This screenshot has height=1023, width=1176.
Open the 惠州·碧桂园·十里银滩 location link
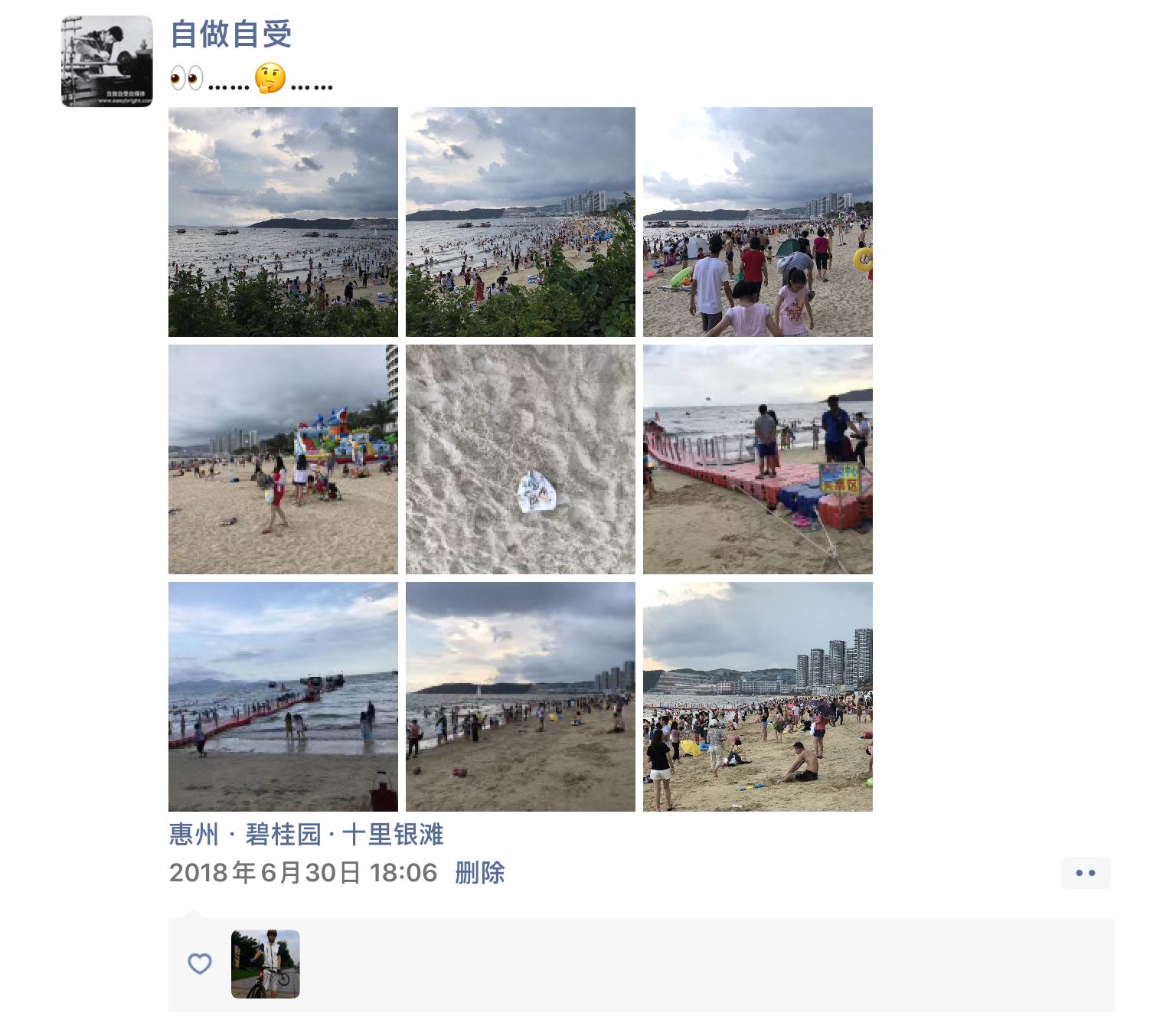(306, 835)
